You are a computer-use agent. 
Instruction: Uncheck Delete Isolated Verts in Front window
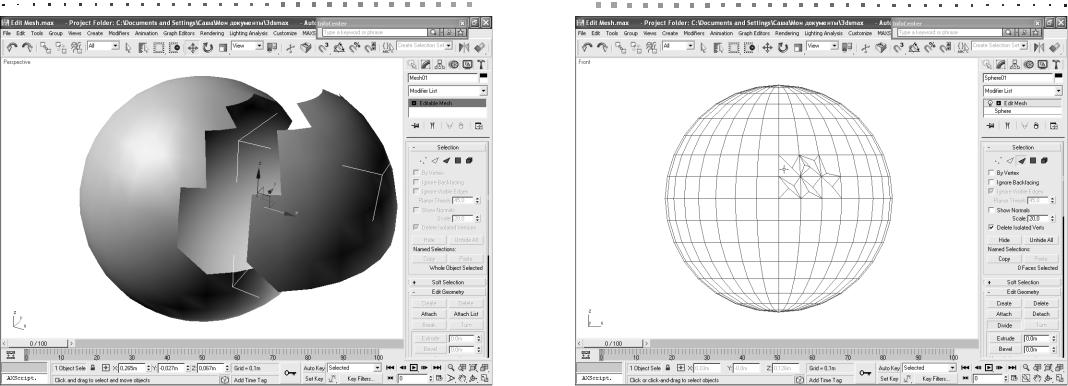[x=991, y=227]
